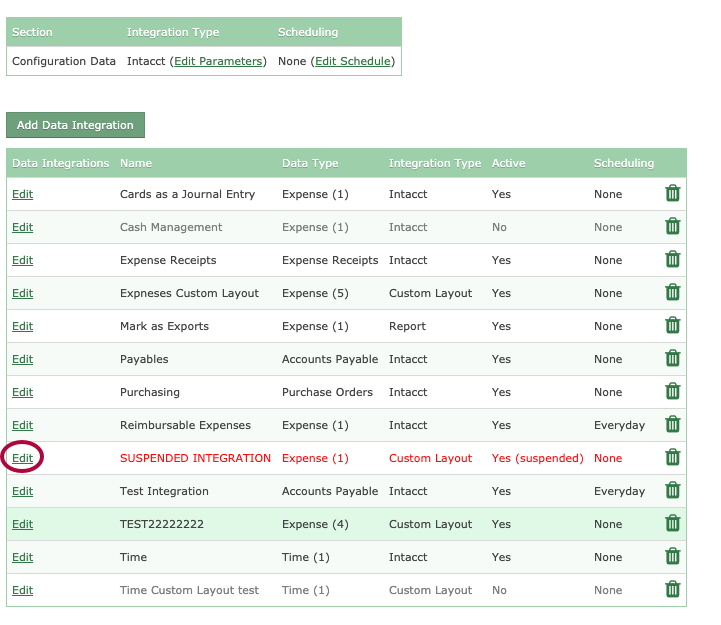Click the Data Integrations column header
Viewport: 721px width, 625px height.
(61, 163)
